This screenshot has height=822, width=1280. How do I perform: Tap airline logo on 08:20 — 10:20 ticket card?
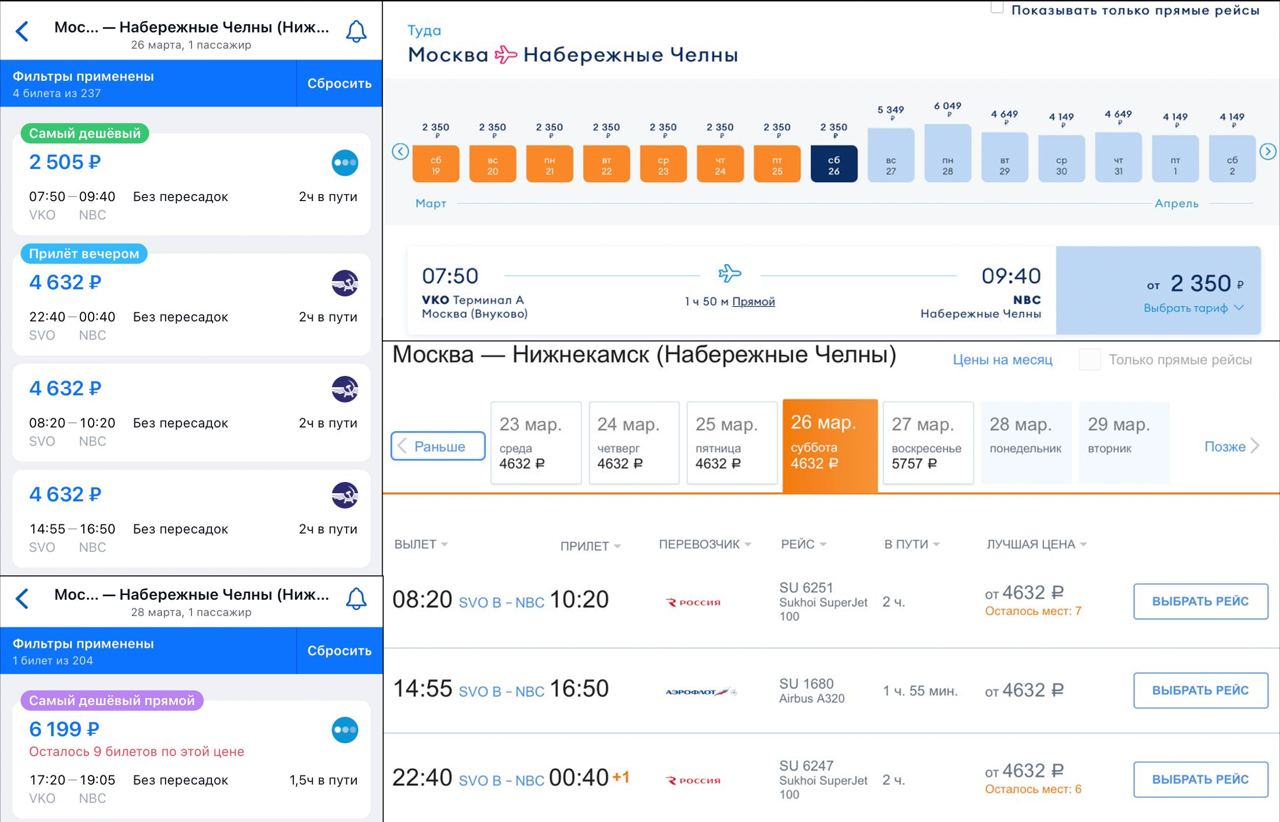click(x=345, y=388)
